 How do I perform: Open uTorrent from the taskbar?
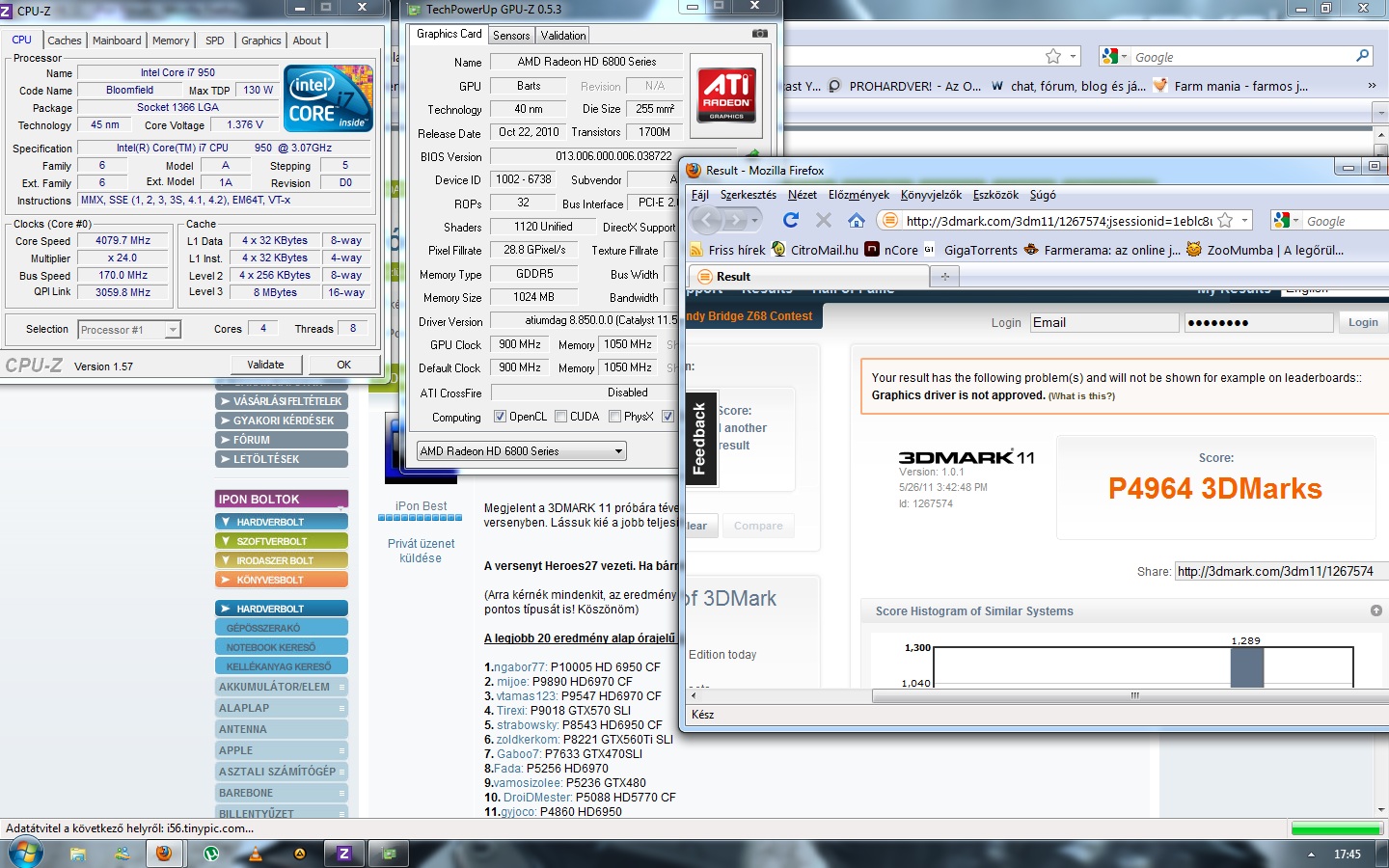pos(211,854)
